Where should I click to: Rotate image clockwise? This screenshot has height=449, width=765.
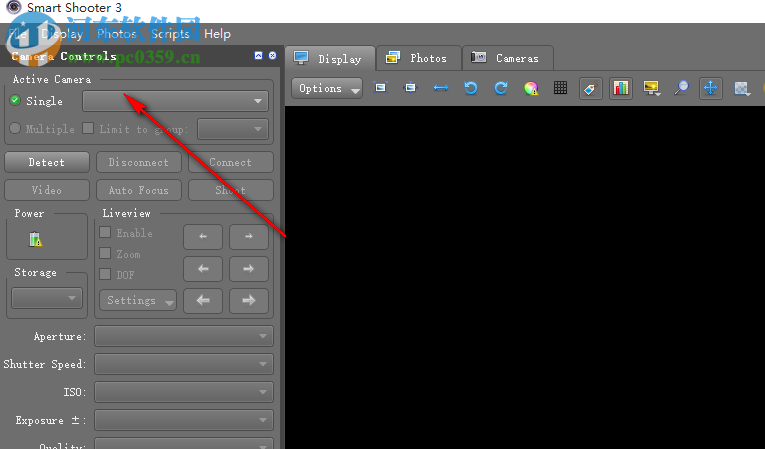(501, 88)
